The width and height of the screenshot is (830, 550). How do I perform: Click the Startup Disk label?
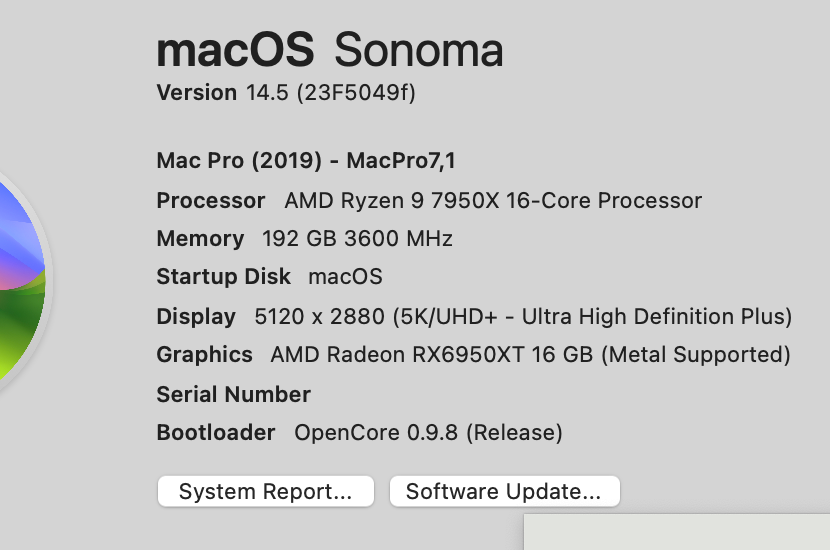223,277
